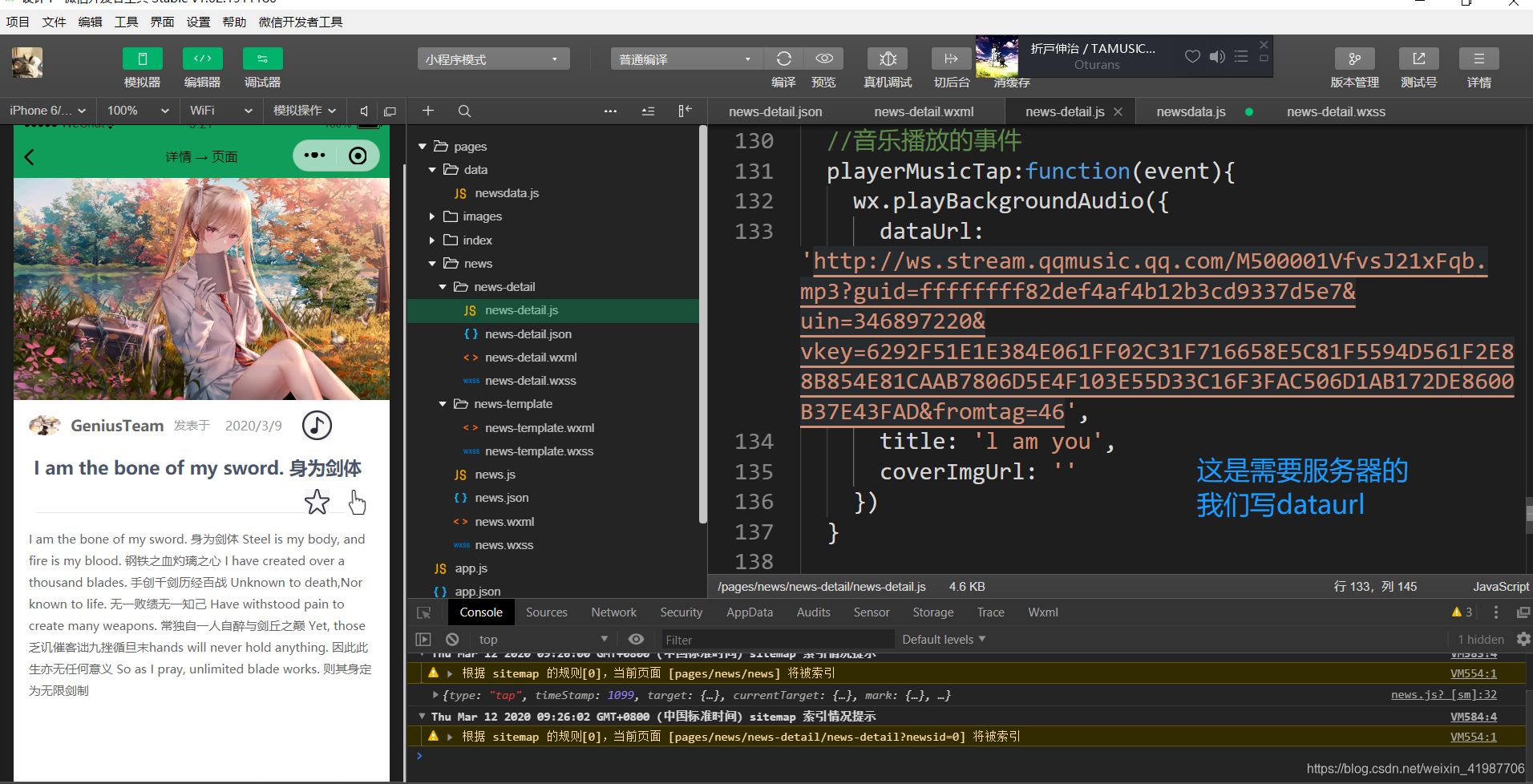Toggle the Editor panel button
This screenshot has height=784, width=1533.
coord(203,59)
